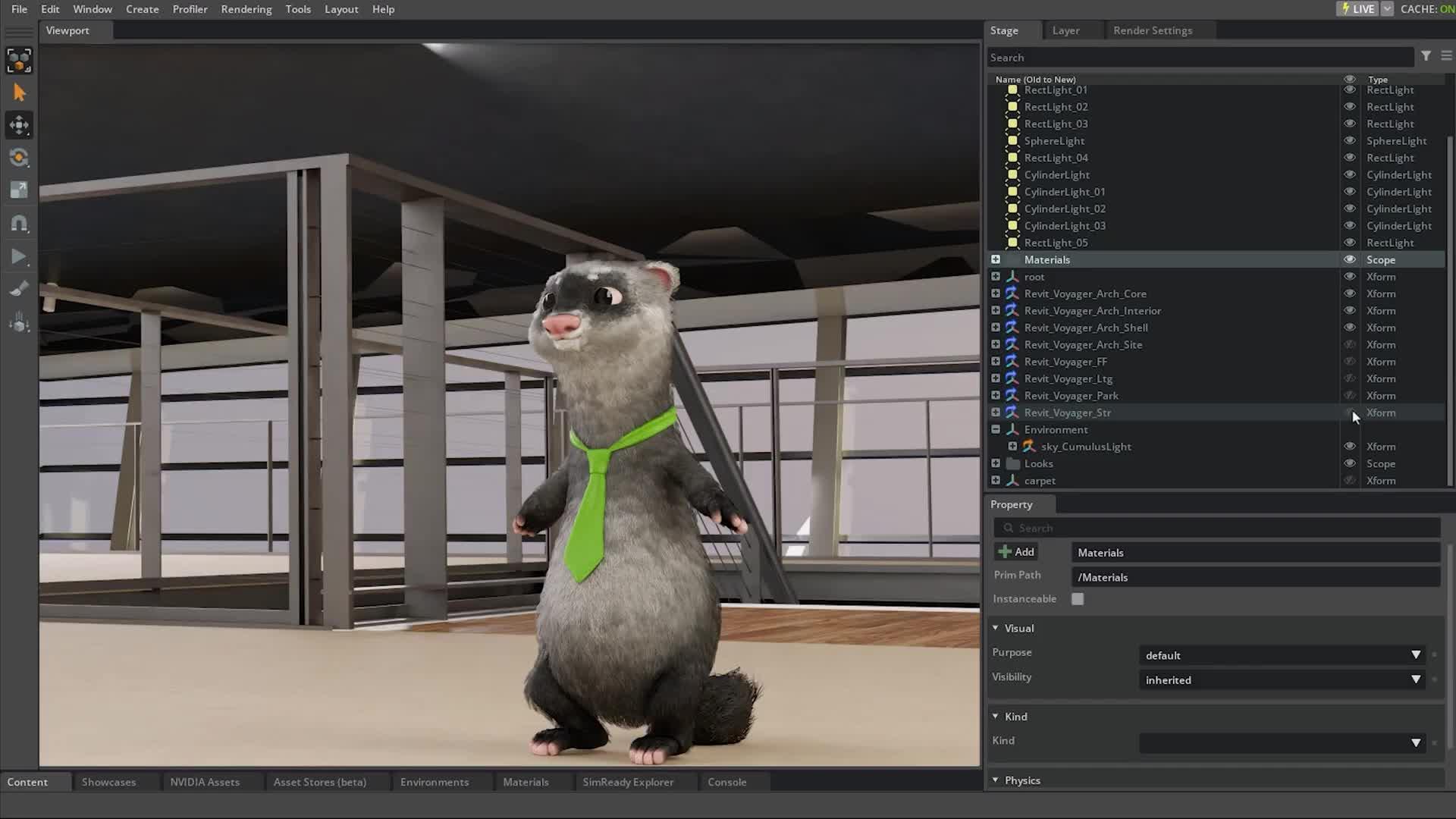
Task: Open the Rendering menu
Action: (x=246, y=9)
